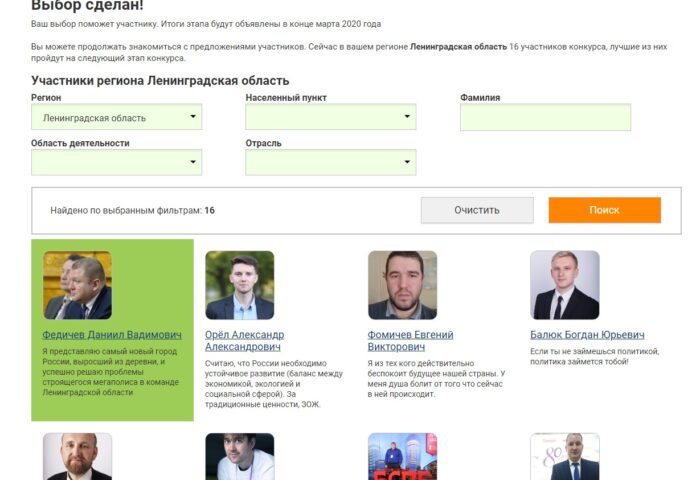Image resolution: width=700 pixels, height=480 pixels.
Task: Select the bearded bald man's photo in second row
Action: point(77,456)
